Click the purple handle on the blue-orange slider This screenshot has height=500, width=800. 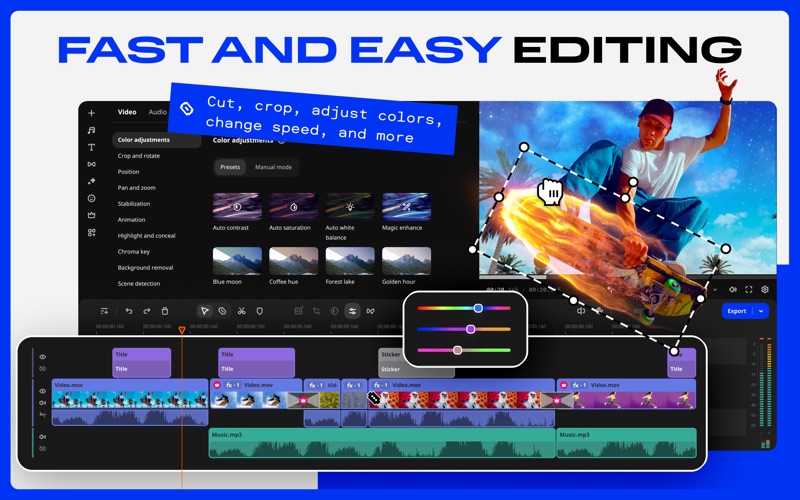(x=471, y=329)
